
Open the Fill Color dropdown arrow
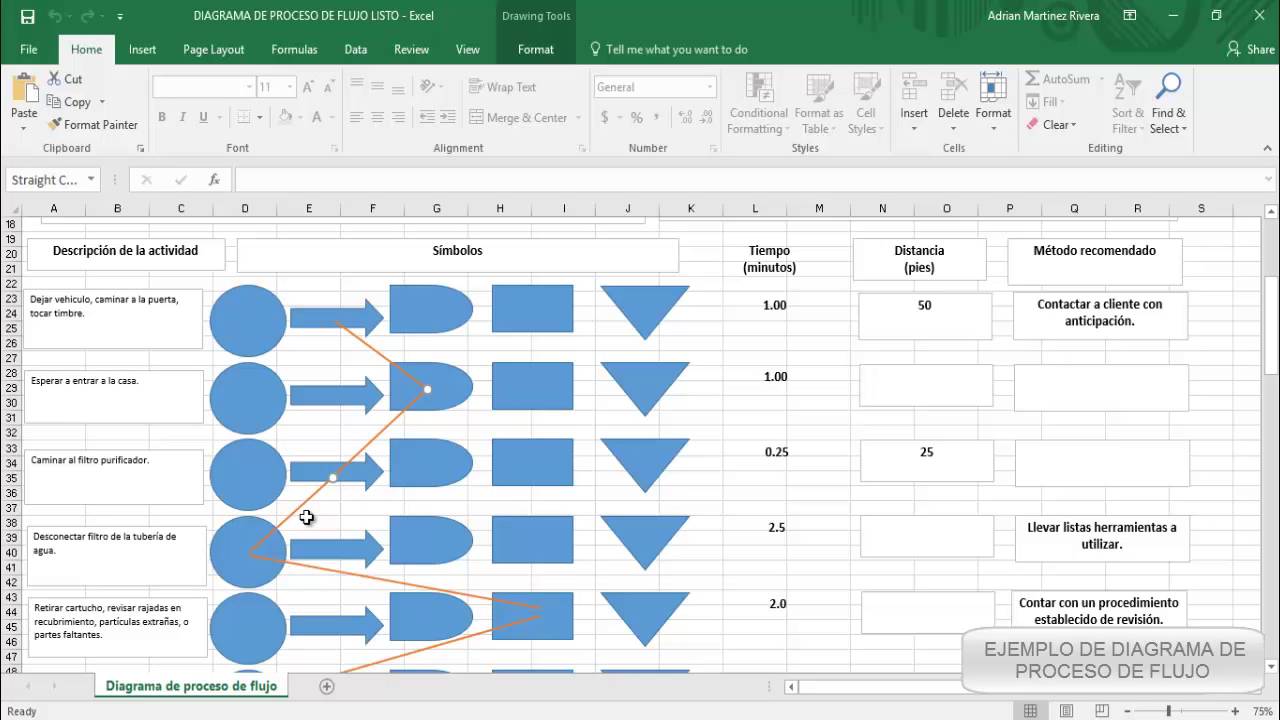(x=300, y=117)
